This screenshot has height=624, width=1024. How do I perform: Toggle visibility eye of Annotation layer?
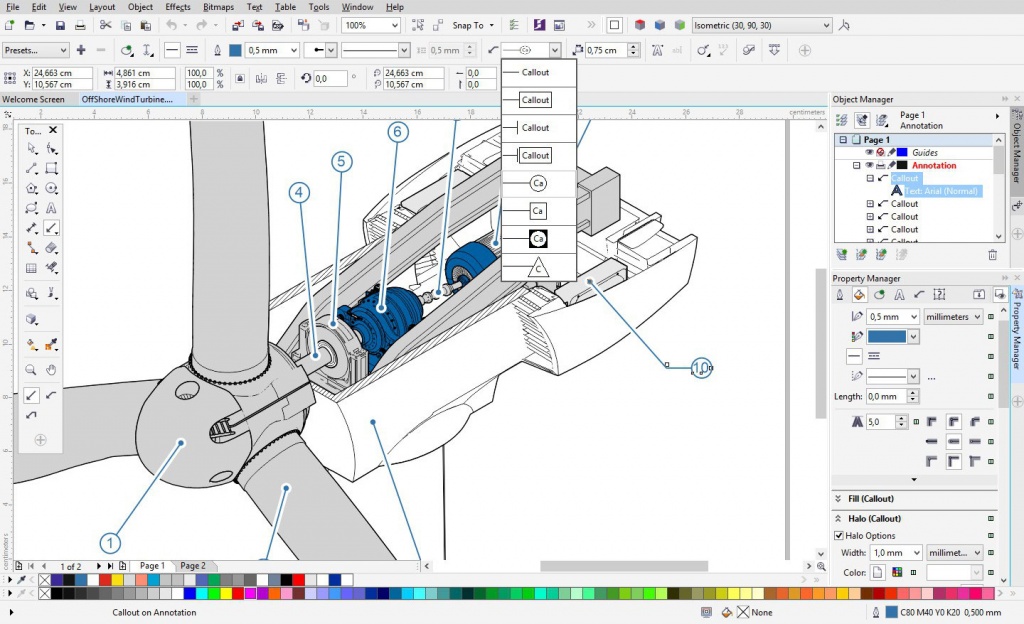[869, 165]
